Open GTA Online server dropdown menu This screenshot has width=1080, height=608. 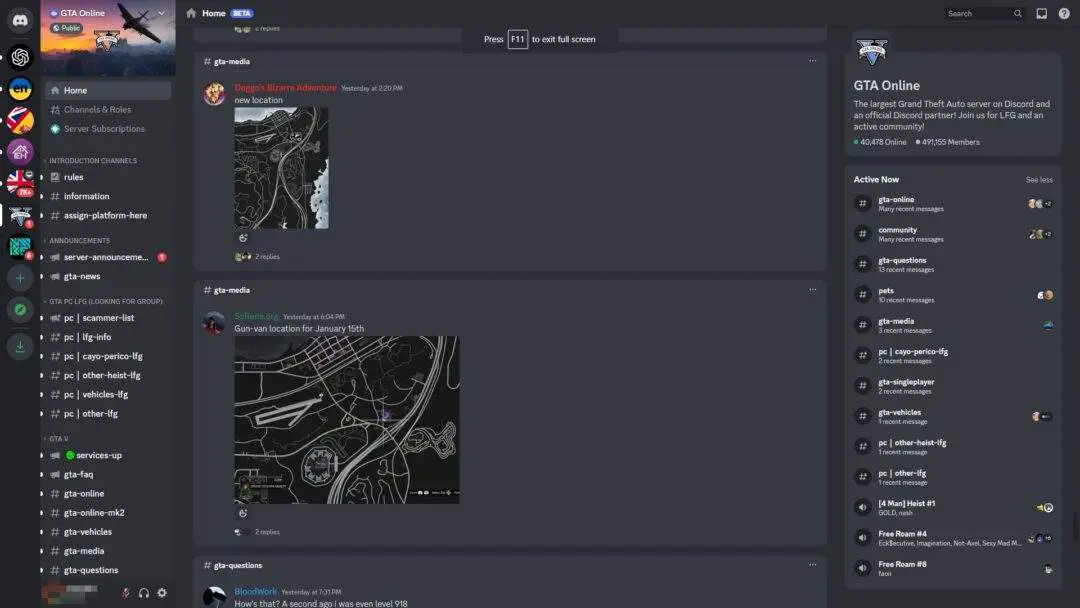pyautogui.click(x=161, y=13)
